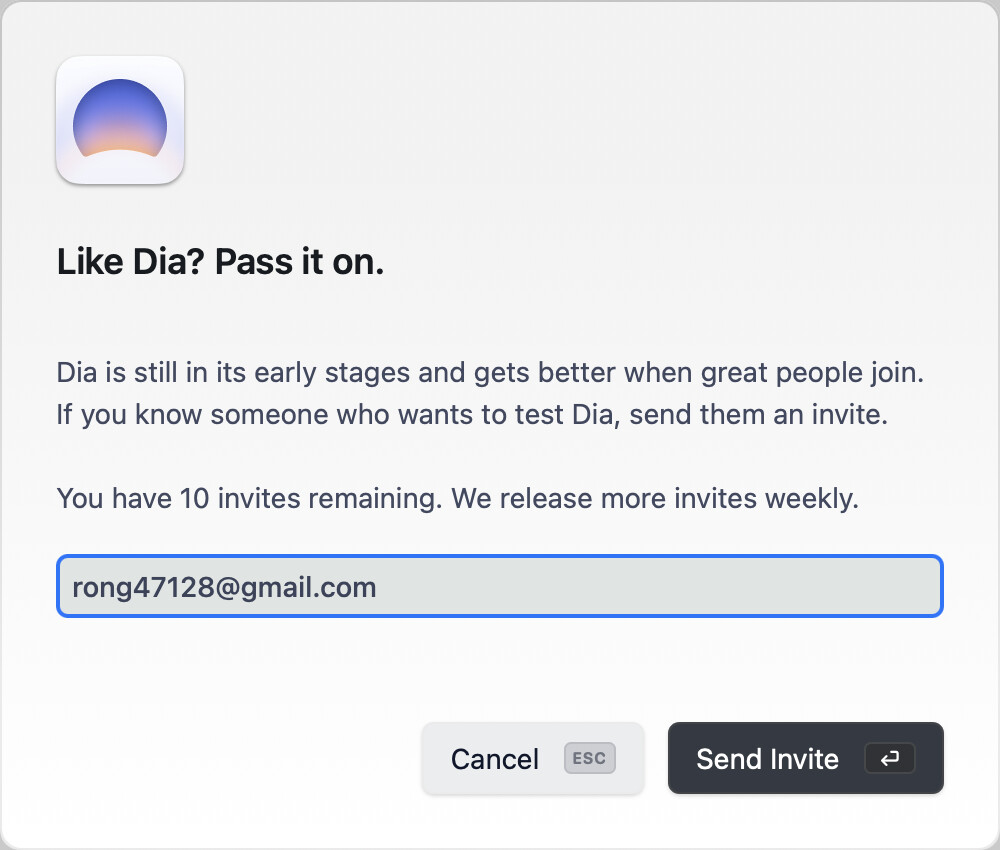Cancel the invite dialog
The width and height of the screenshot is (1000, 850).
coord(533,758)
